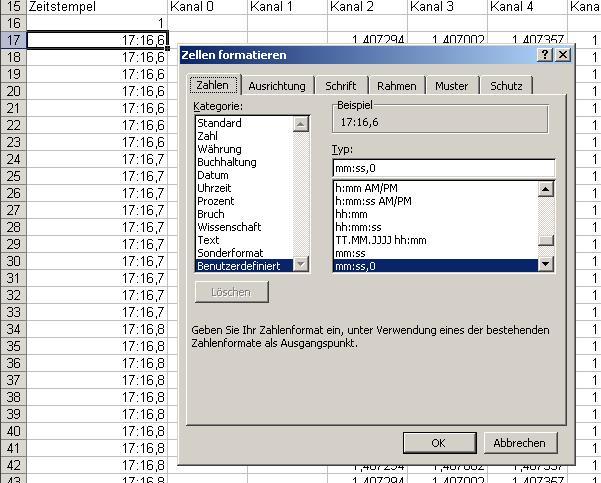Select the Kanal 1 header cell
Viewport: 601px width, 483px height.
(287, 7)
